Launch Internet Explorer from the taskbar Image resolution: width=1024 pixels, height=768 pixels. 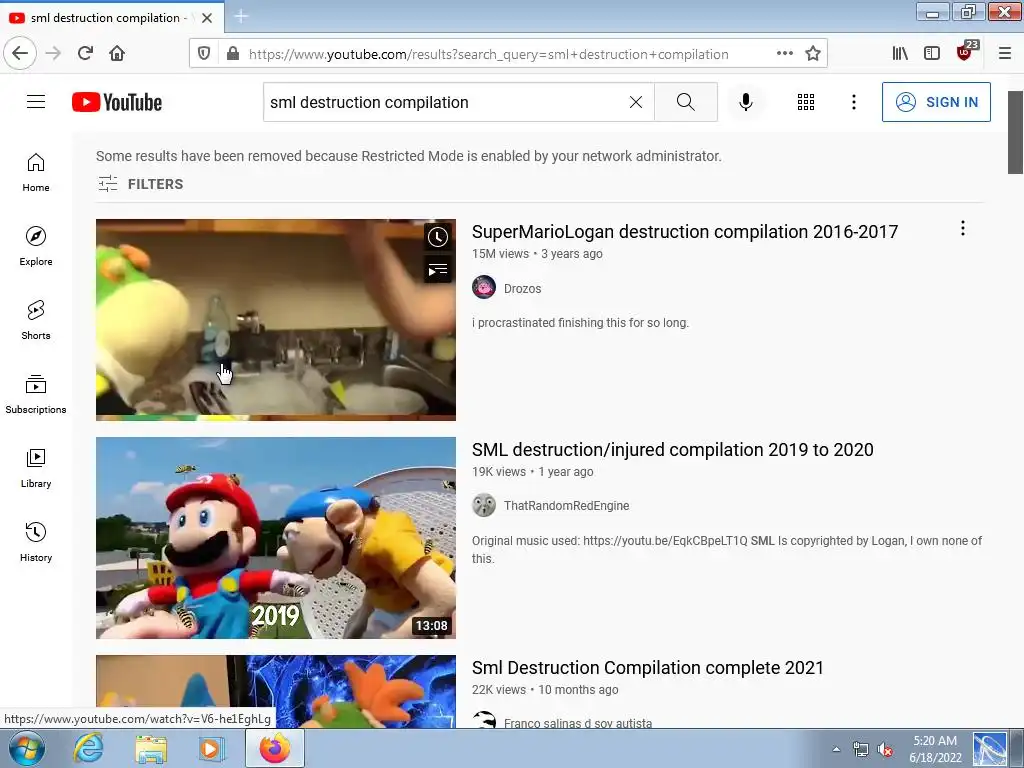[88, 748]
